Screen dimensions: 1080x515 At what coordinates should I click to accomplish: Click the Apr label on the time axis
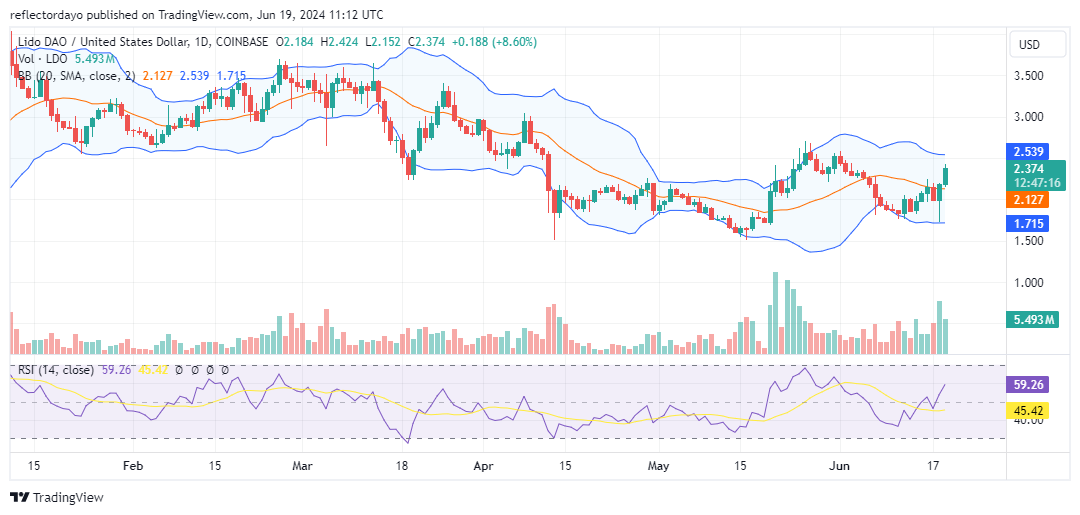click(x=483, y=465)
